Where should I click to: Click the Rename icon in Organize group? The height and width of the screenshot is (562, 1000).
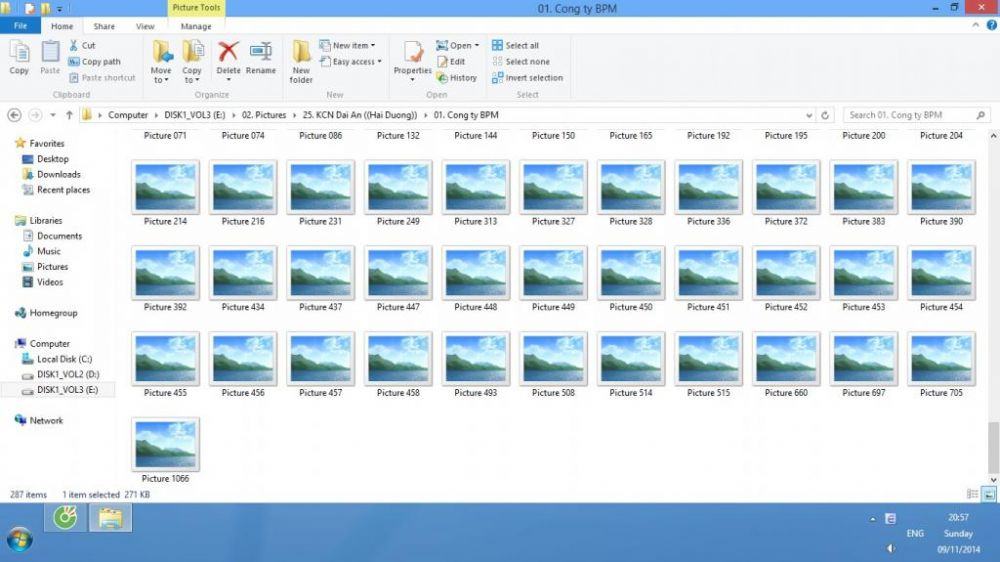click(x=260, y=56)
